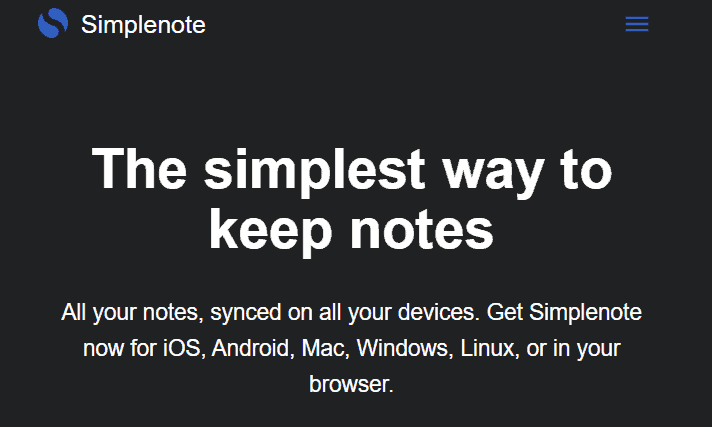Open the hamburger menu icon
The image size is (712, 427).
click(x=637, y=24)
